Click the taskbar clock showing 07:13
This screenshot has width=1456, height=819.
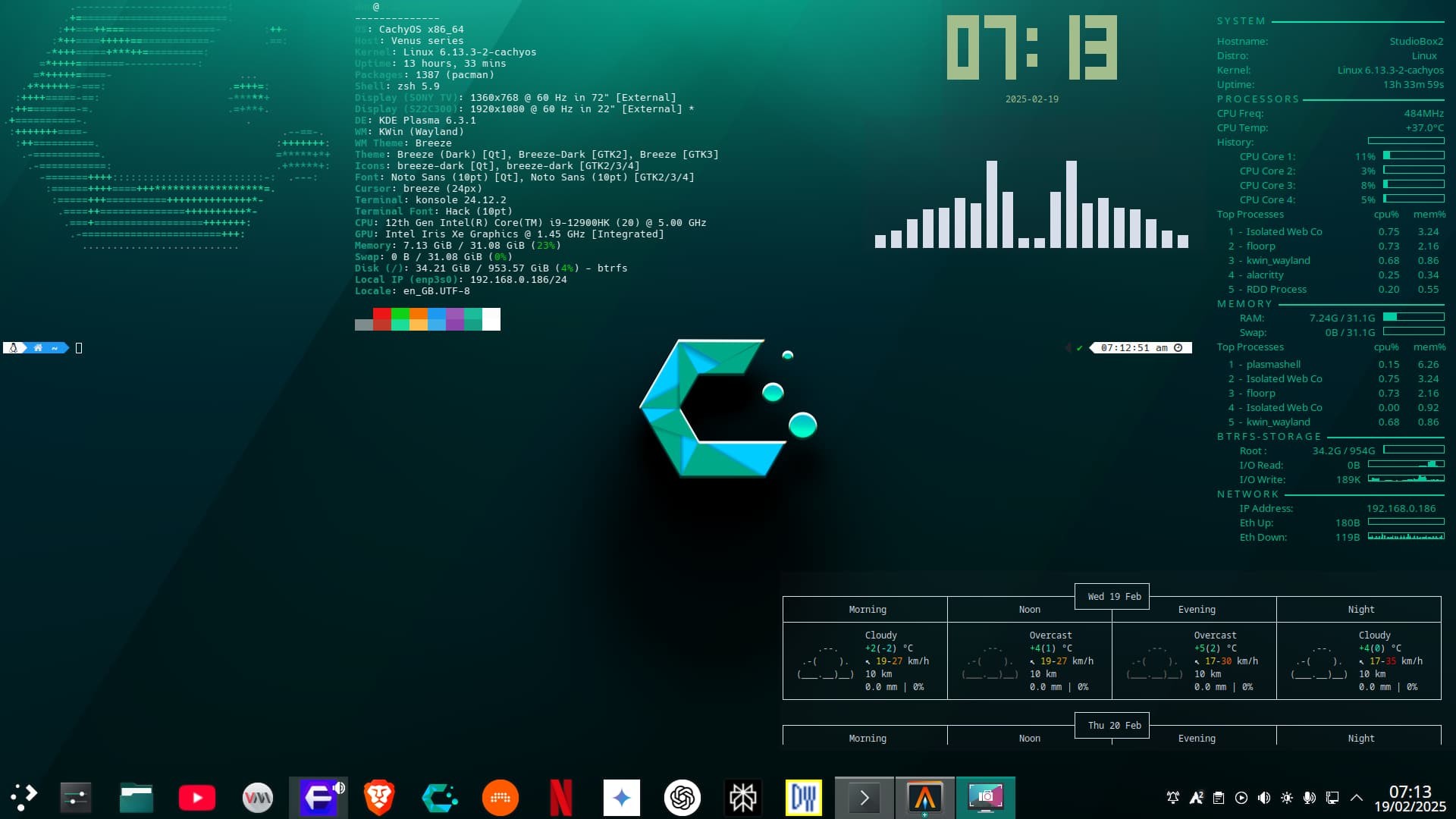[x=1410, y=798]
